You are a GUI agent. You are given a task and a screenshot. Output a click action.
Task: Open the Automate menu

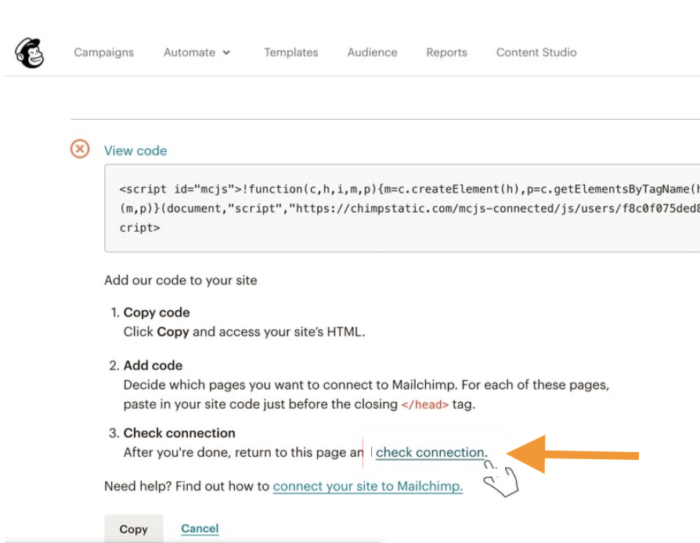[x=196, y=52]
